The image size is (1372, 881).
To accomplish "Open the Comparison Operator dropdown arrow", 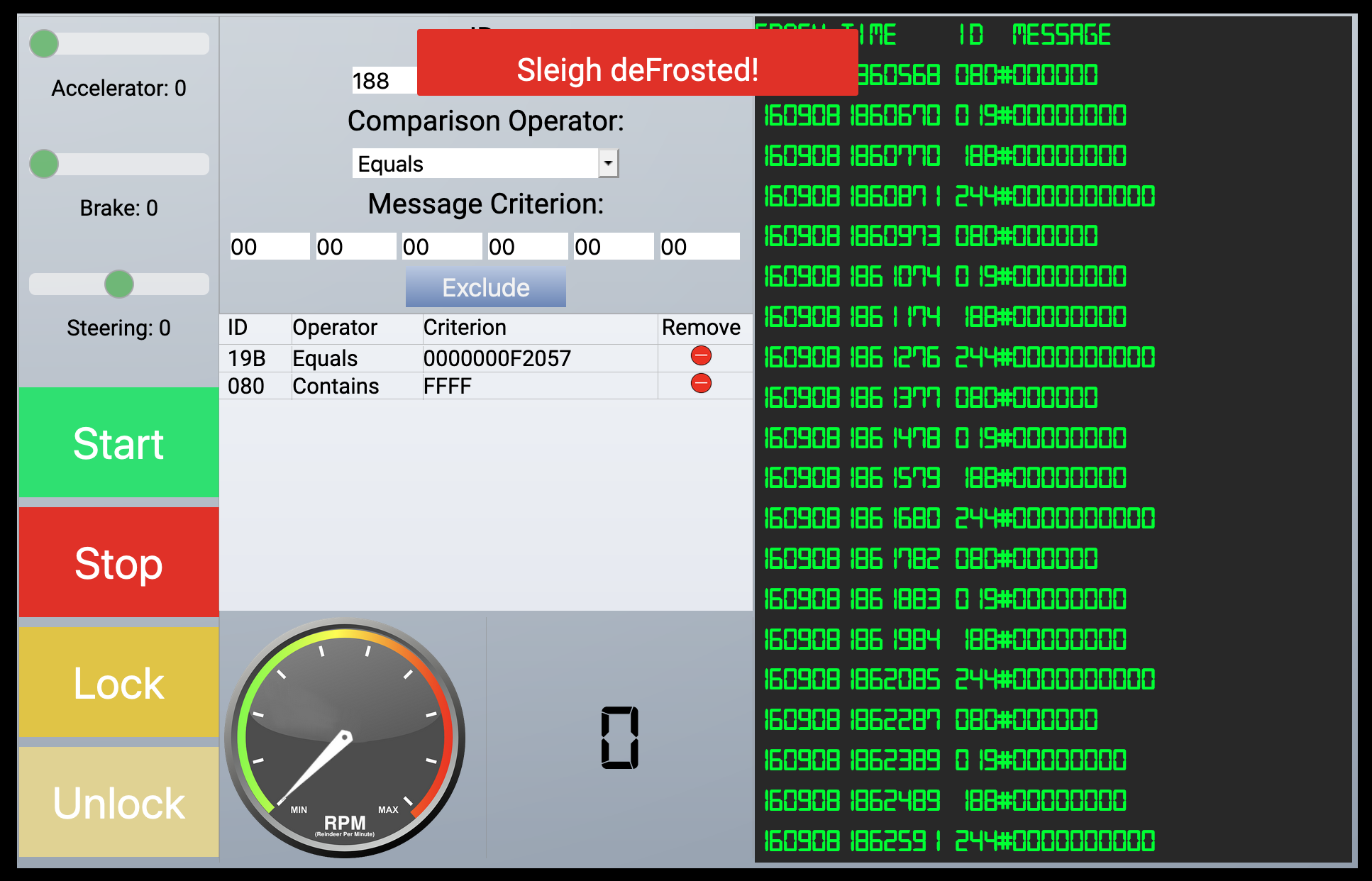I will tap(608, 163).
